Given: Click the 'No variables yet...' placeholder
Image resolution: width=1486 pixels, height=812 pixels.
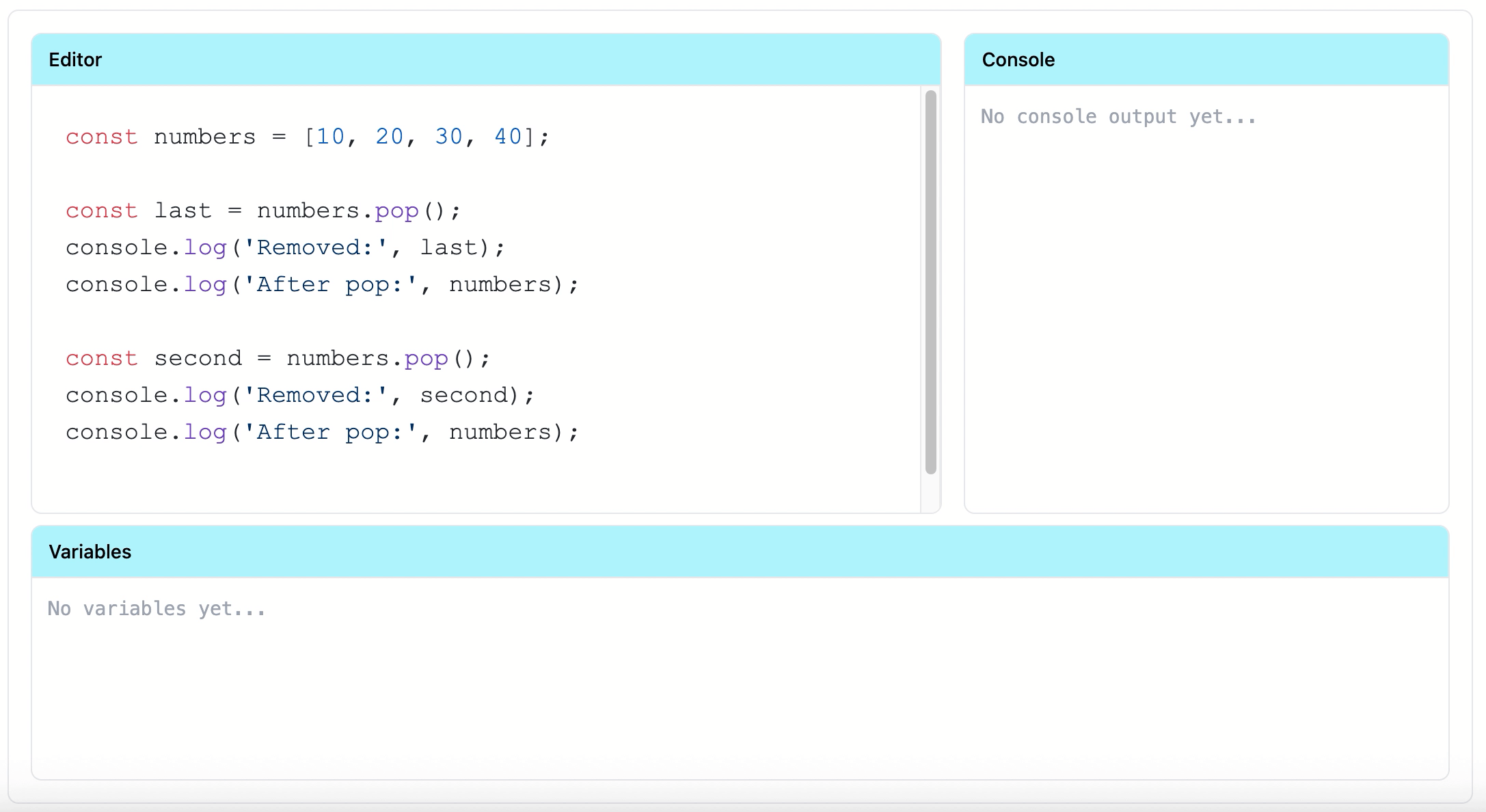Looking at the screenshot, I should 157,608.
